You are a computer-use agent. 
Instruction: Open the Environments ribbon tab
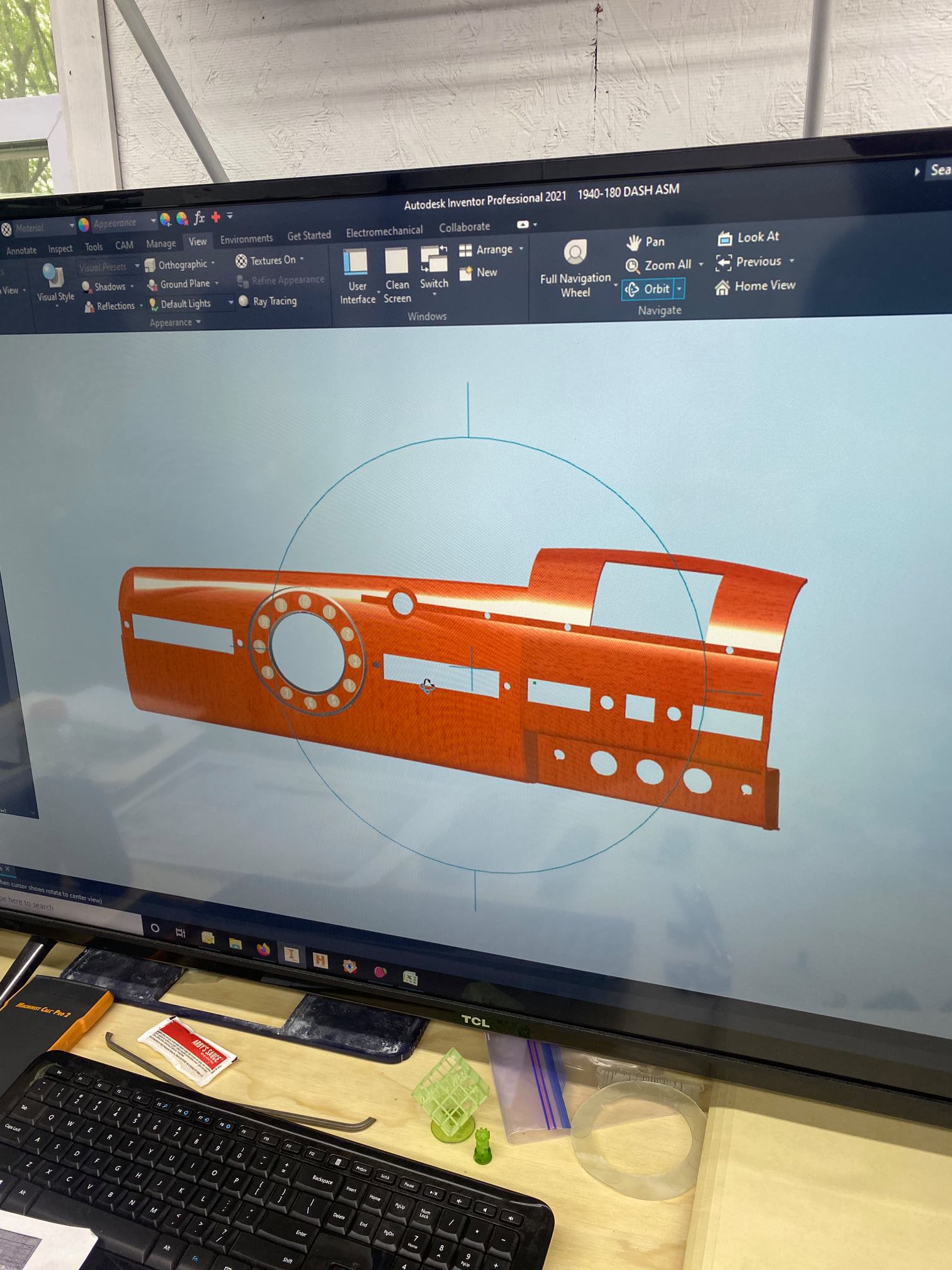point(246,239)
